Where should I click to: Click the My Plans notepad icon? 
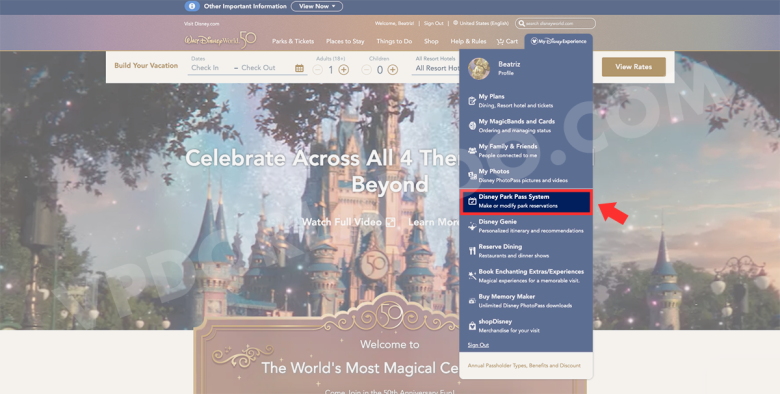[x=472, y=101]
